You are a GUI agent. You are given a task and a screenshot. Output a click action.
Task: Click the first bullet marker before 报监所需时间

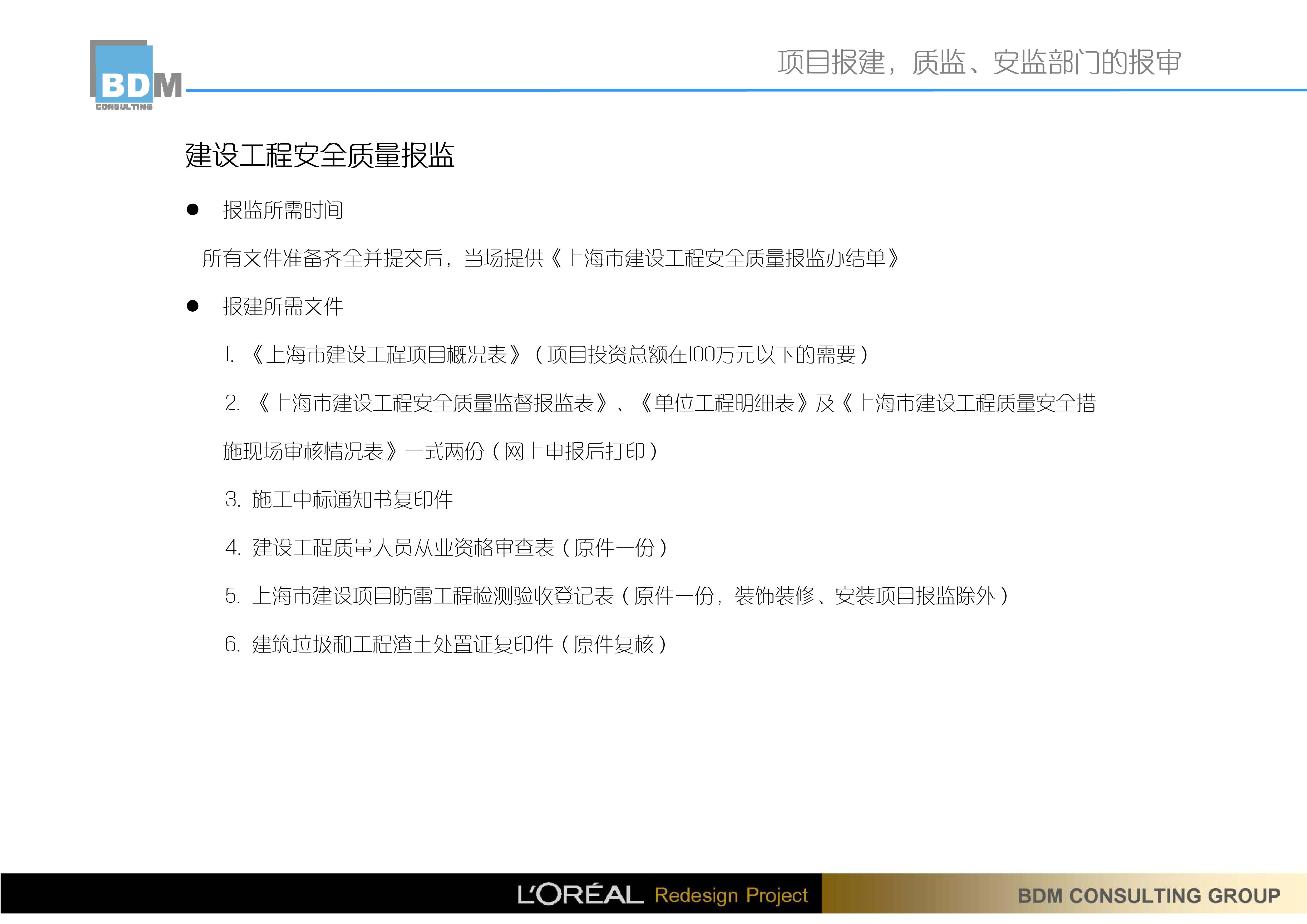point(193,209)
